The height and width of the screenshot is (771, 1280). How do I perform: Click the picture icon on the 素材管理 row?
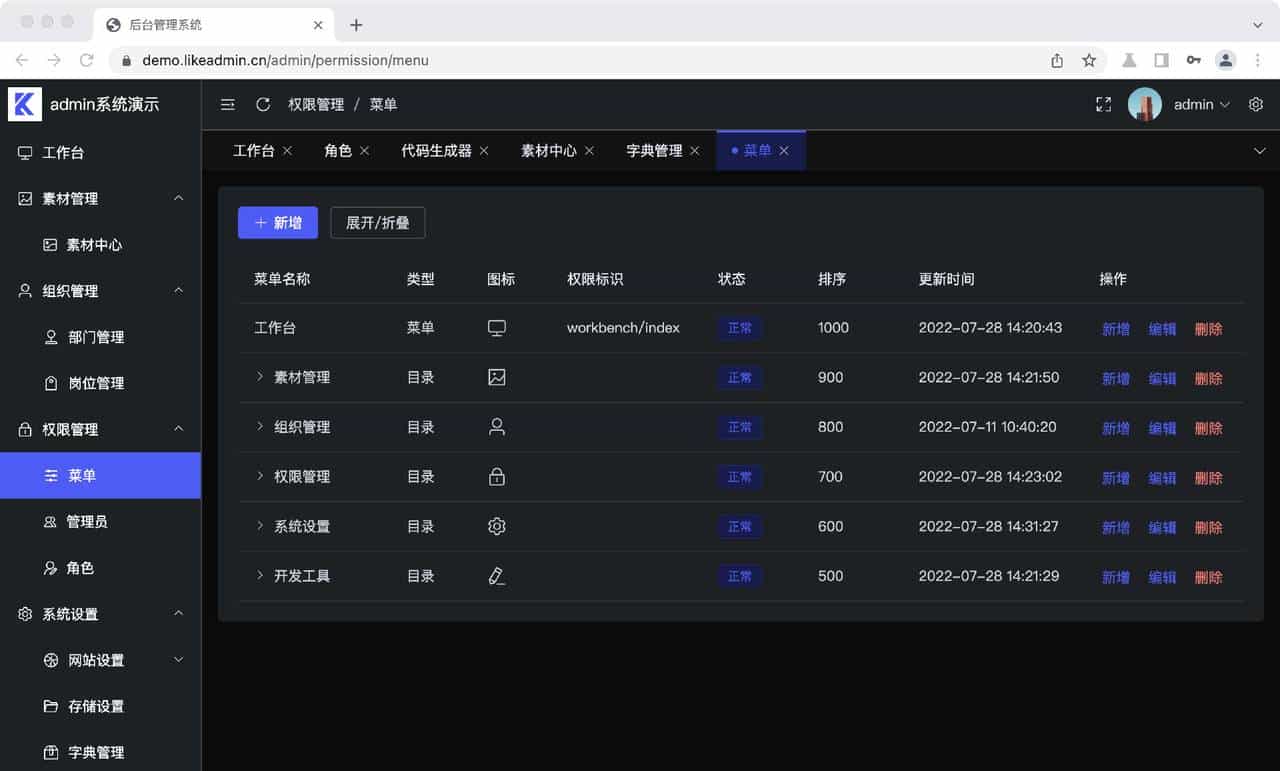[x=497, y=377]
